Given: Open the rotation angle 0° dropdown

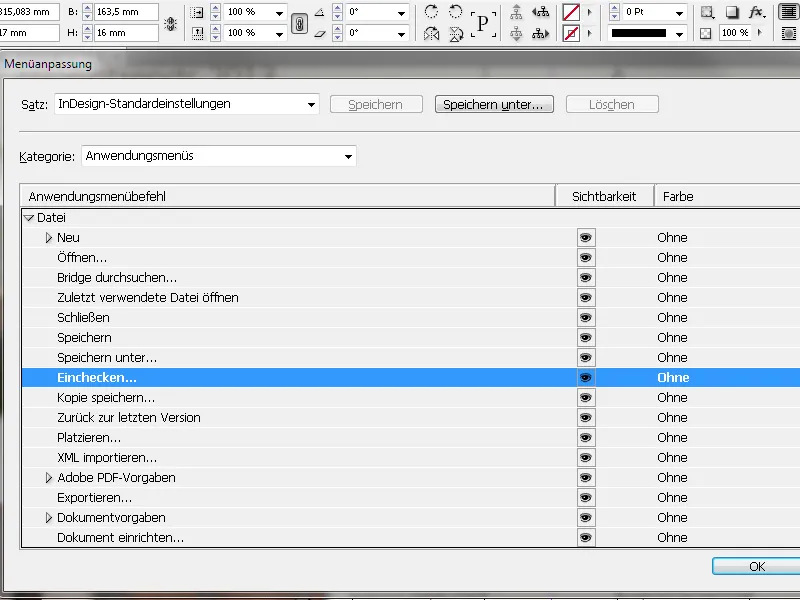Looking at the screenshot, I should [x=402, y=12].
